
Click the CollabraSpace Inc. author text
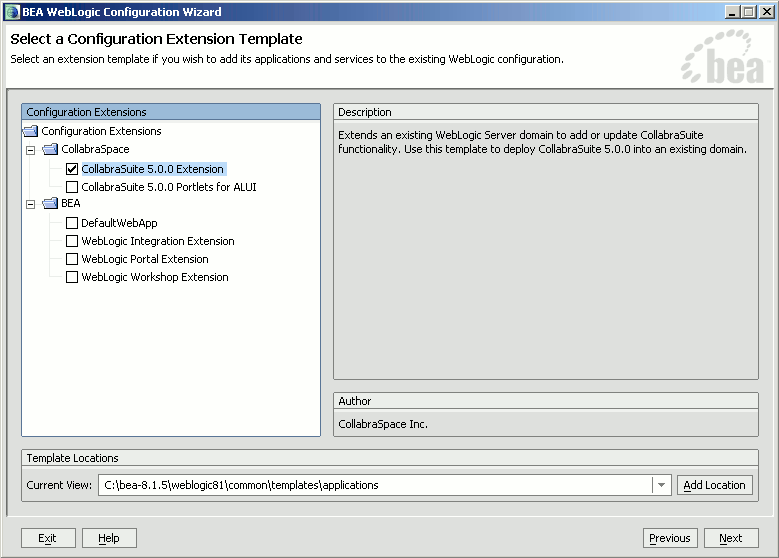click(x=383, y=424)
